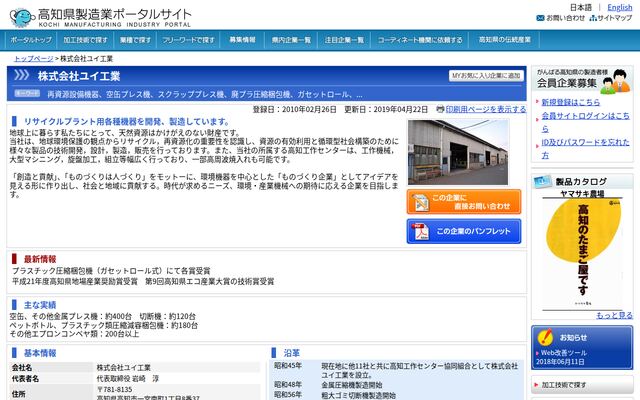The height and width of the screenshot is (400, 640).
Task: Click the お知らせ exclamation icon
Action: [x=545, y=337]
